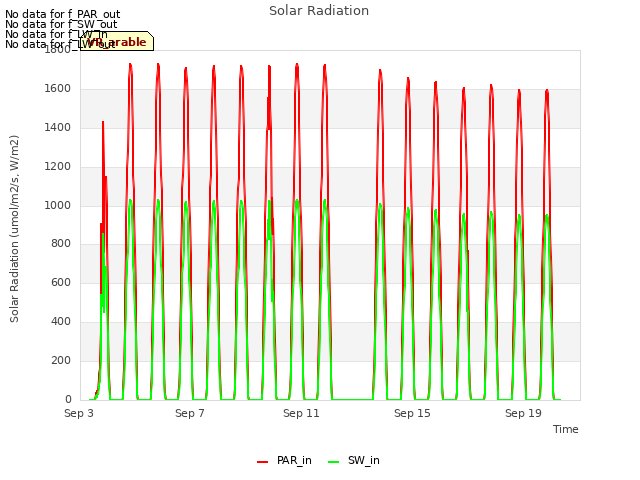Viewport: 640px width, 480px height.
Task: Click the 1600 y-axis tick label
Action: [58, 89]
